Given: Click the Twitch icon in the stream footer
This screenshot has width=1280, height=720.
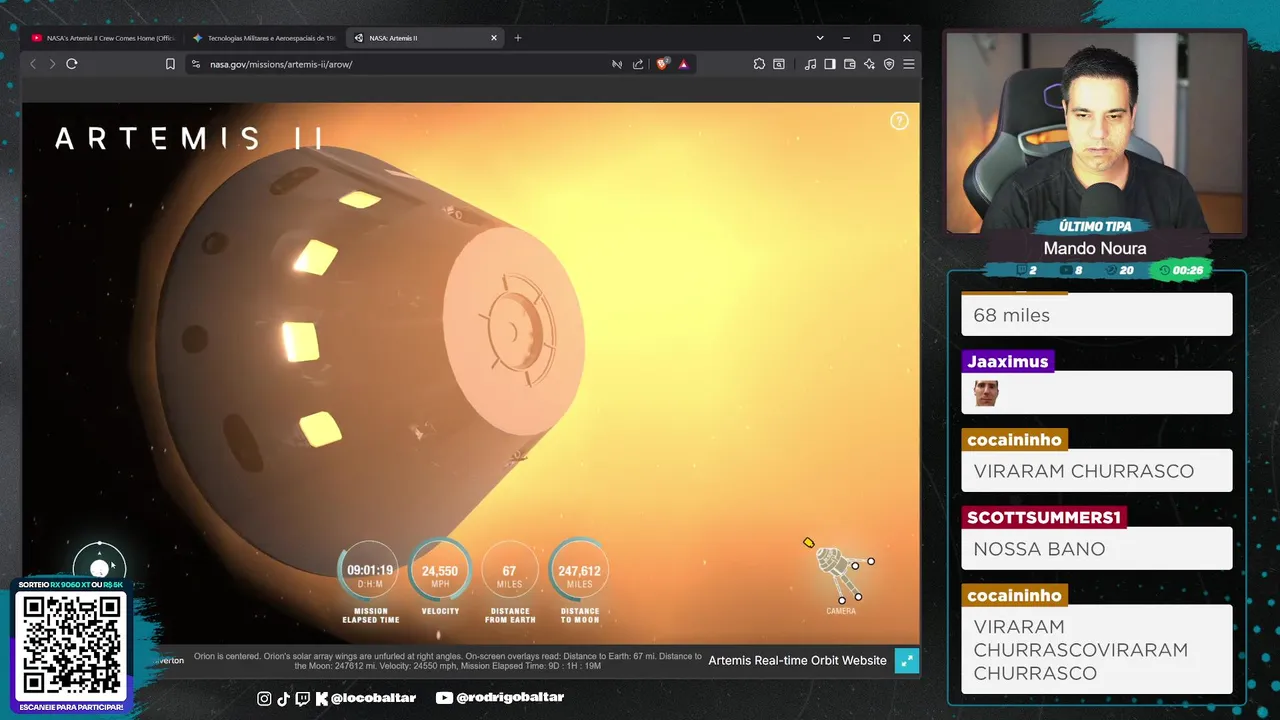Looking at the screenshot, I should (302, 698).
